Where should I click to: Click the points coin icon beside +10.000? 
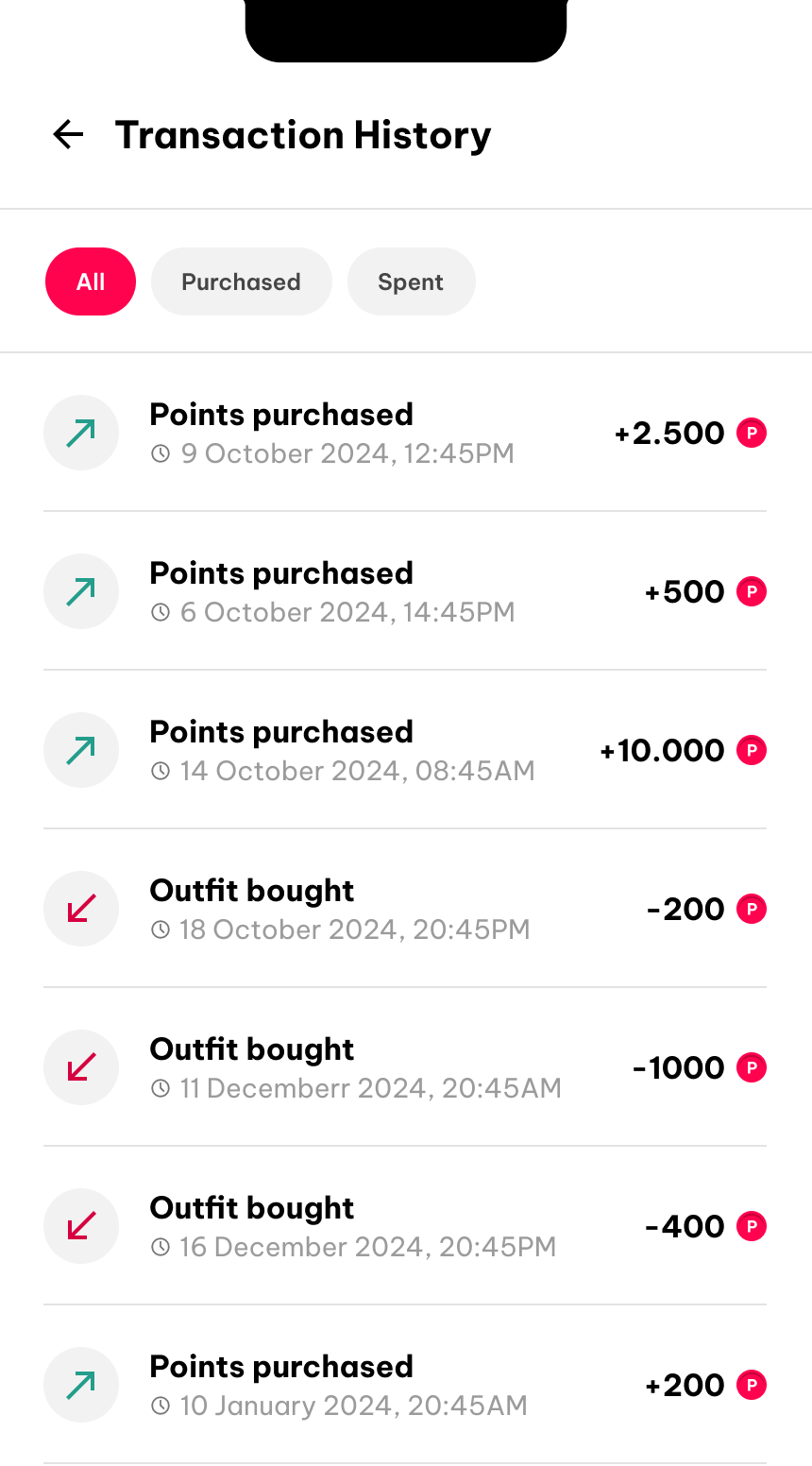751,750
